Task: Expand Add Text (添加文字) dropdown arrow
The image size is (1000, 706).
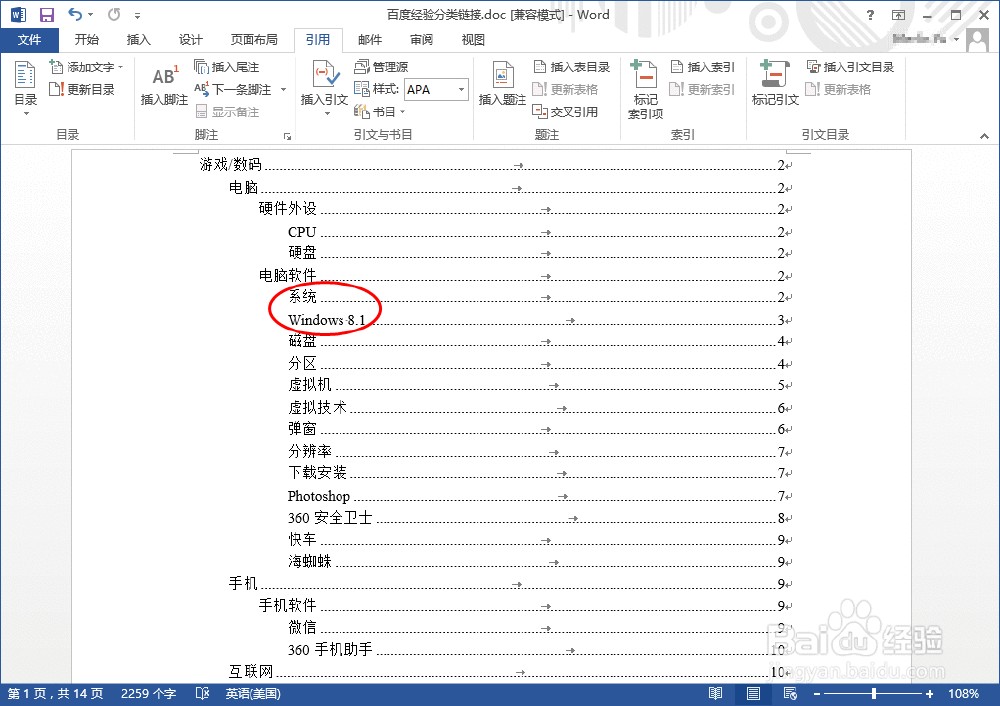Action: (x=120, y=67)
